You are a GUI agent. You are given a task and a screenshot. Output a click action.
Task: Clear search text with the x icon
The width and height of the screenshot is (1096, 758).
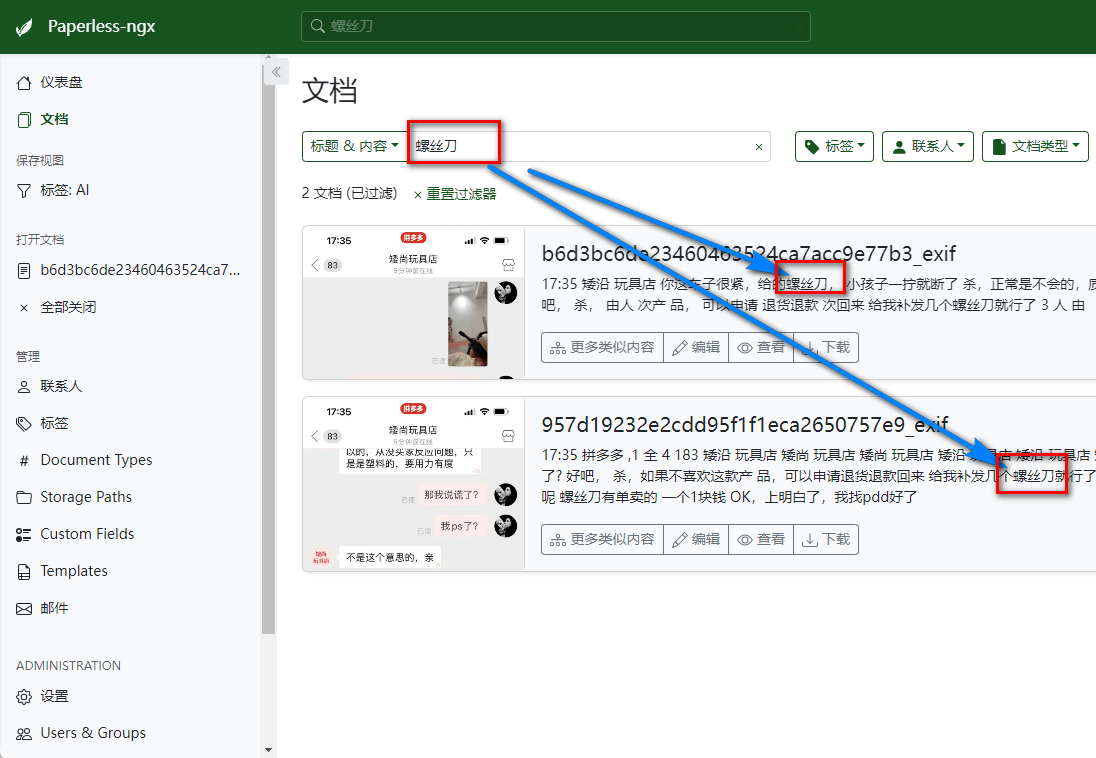(758, 147)
